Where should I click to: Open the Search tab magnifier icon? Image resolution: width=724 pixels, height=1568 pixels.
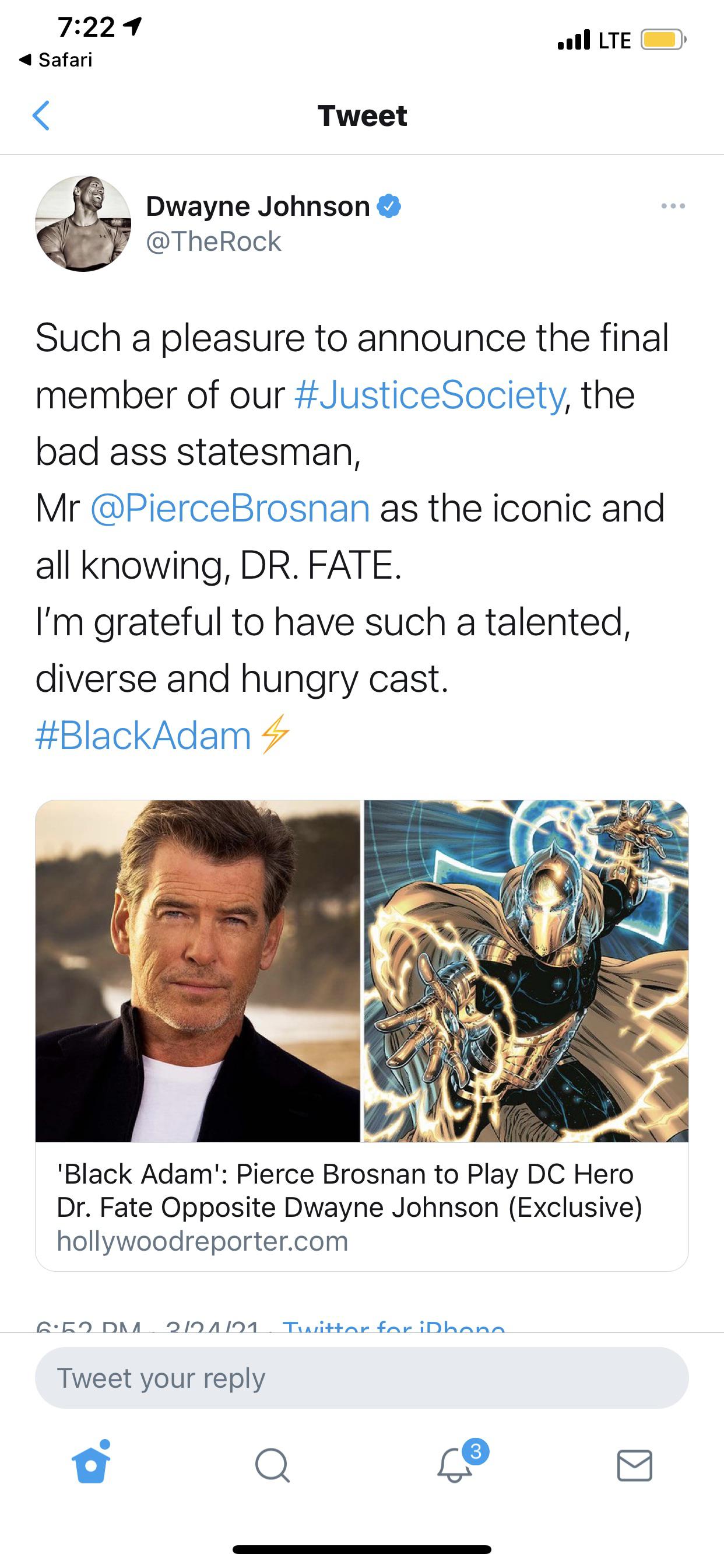pyautogui.click(x=272, y=1465)
